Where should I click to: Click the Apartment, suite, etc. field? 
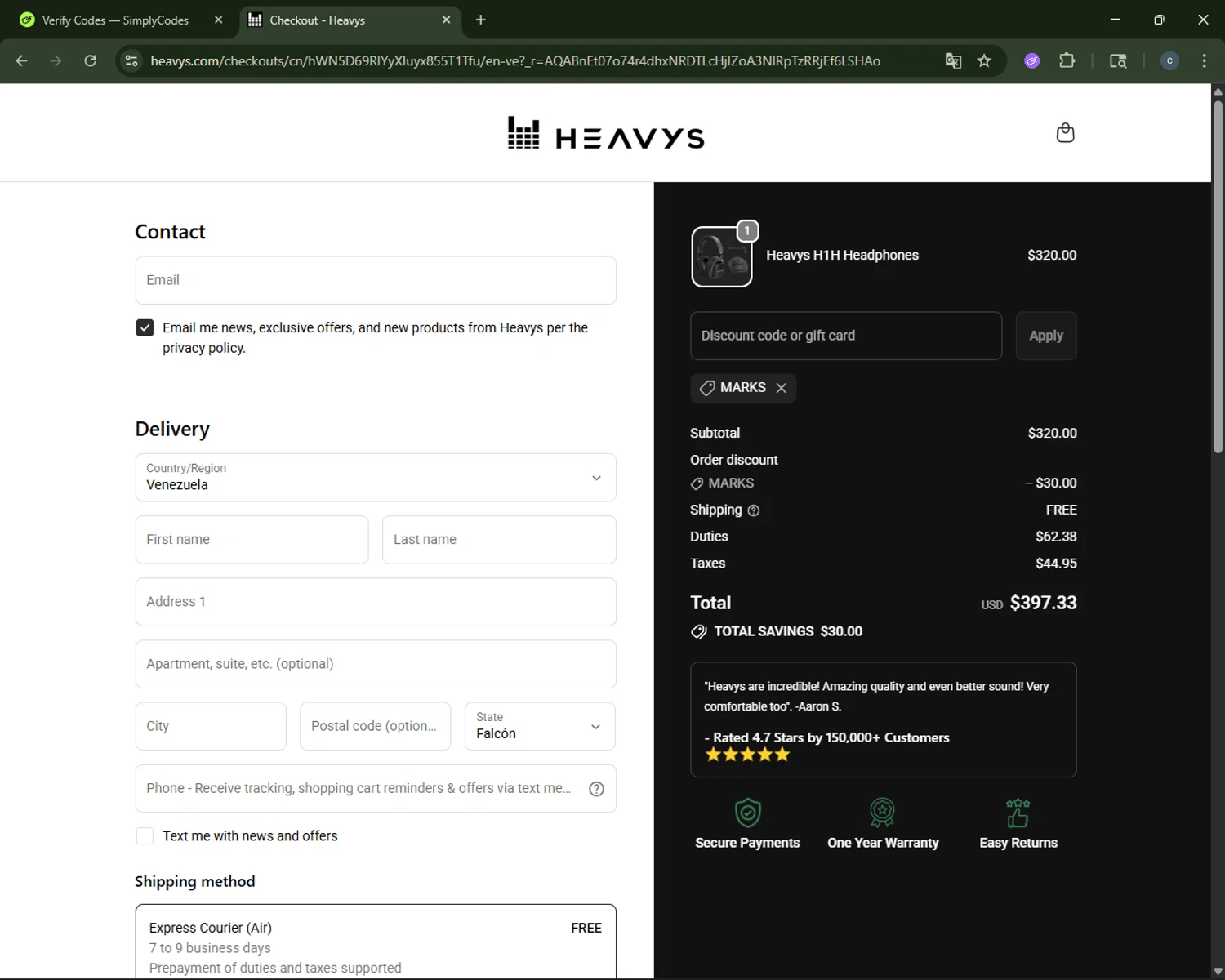tap(376, 664)
